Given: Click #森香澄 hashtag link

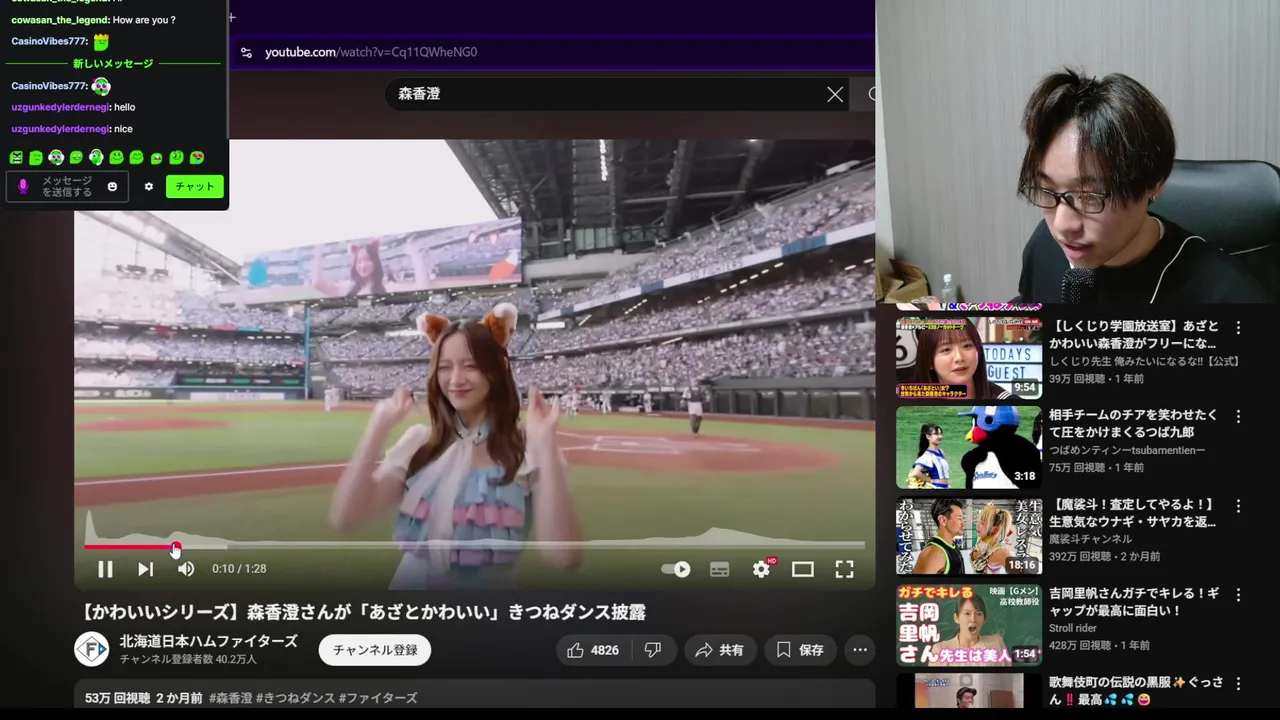Looking at the screenshot, I should [x=230, y=698].
